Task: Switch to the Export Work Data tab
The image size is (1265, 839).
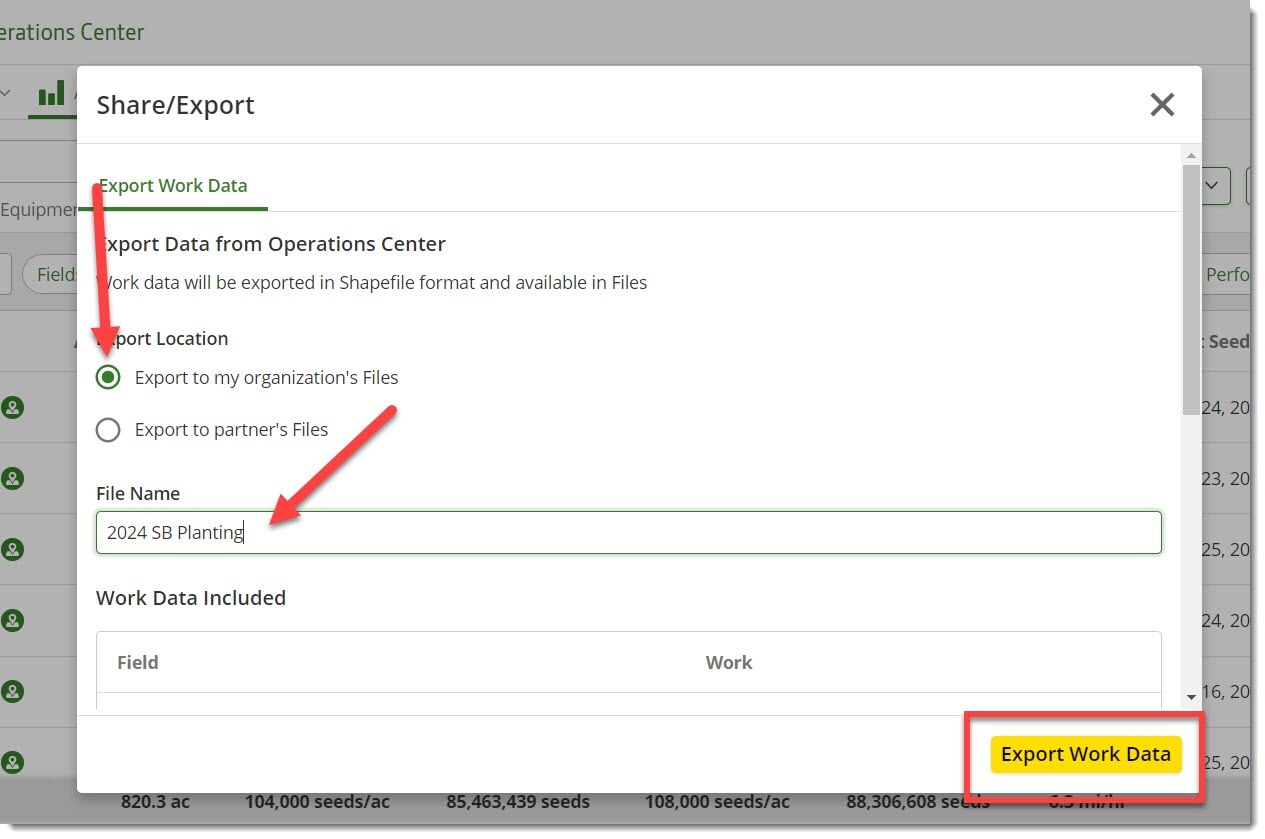Action: (173, 185)
